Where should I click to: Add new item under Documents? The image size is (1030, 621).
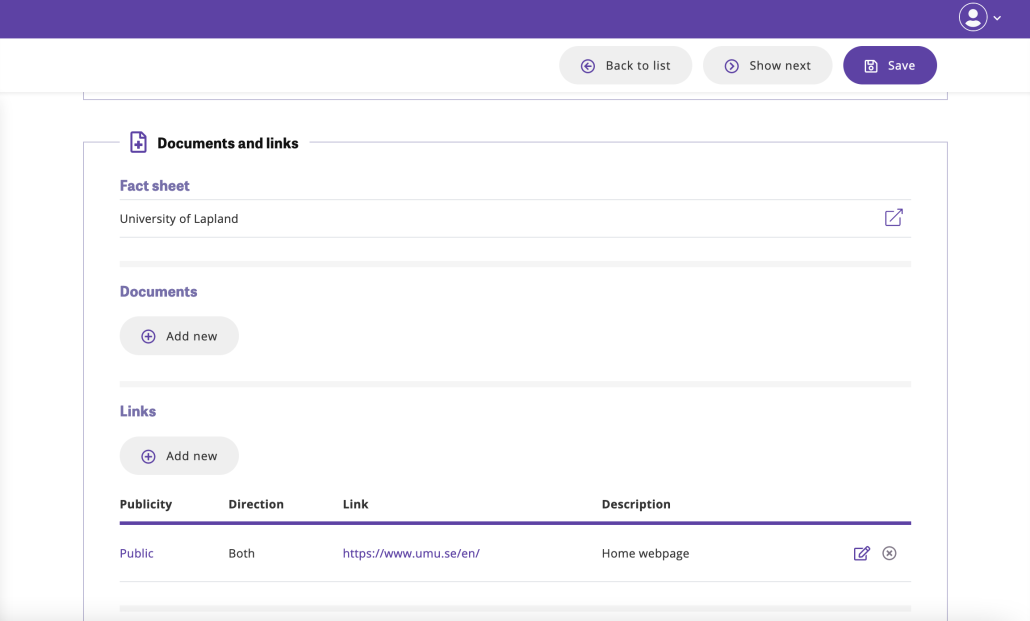pyautogui.click(x=179, y=336)
